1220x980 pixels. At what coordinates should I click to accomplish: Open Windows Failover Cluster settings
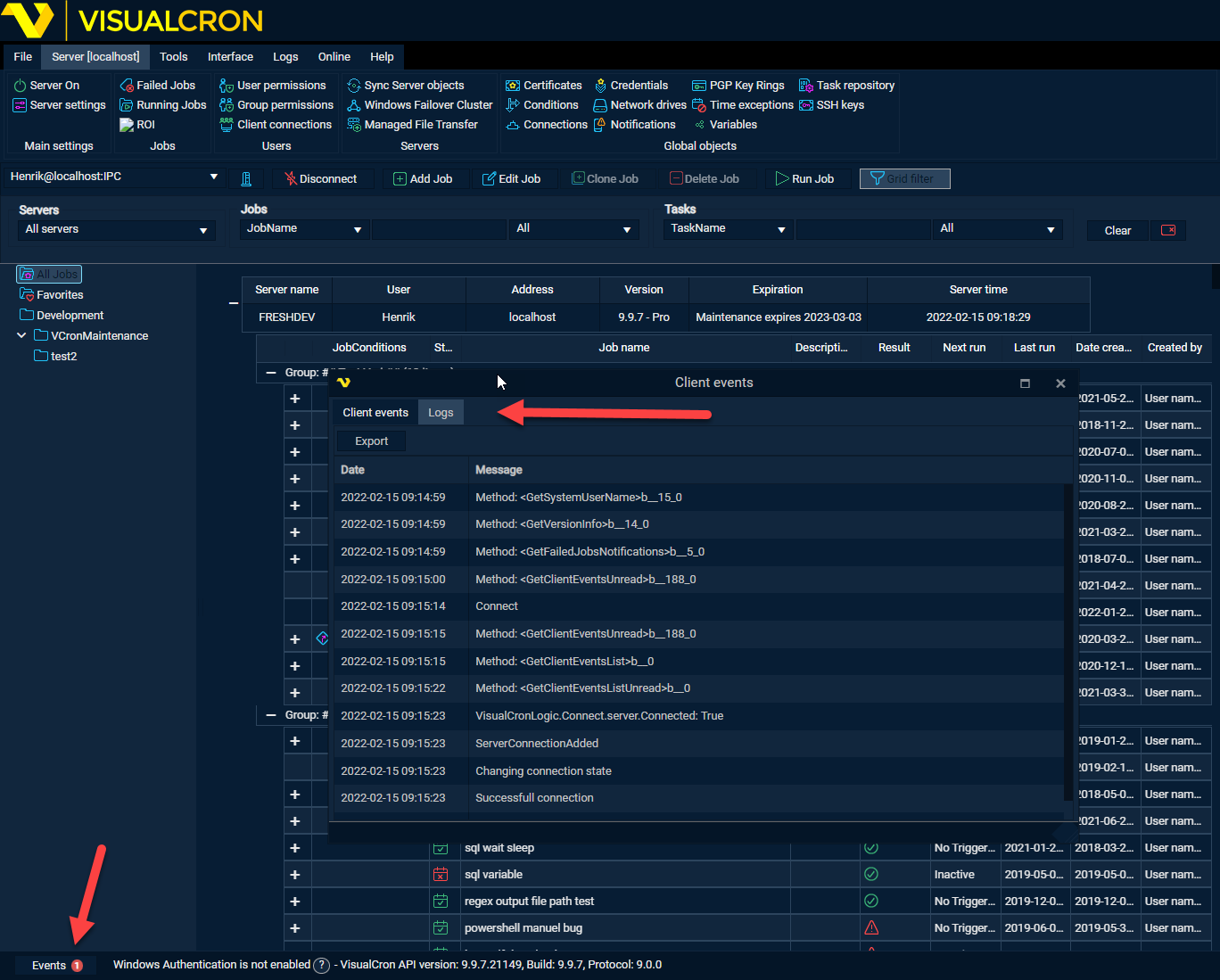point(419,105)
